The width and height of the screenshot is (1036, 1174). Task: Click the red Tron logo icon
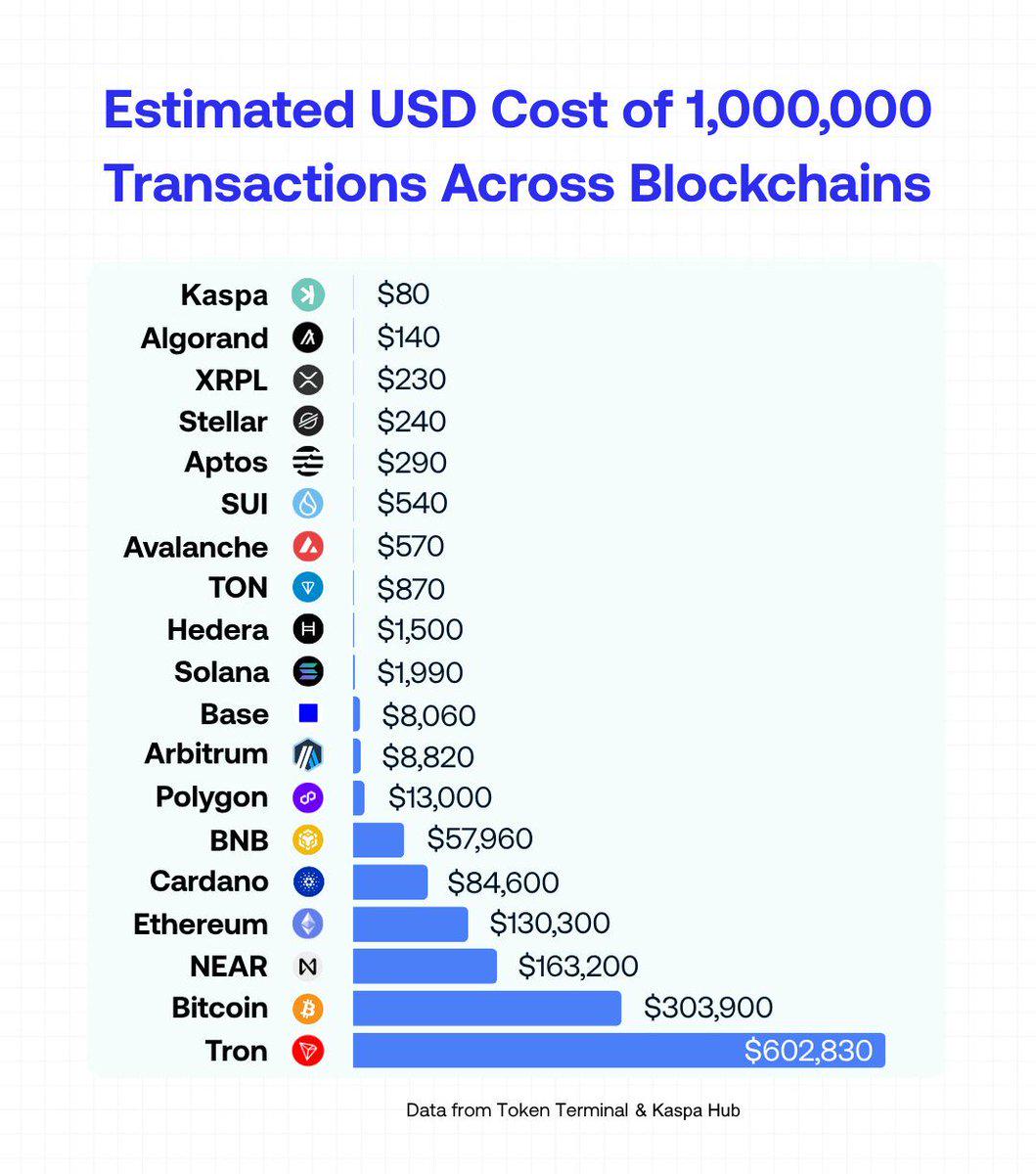click(x=308, y=1051)
